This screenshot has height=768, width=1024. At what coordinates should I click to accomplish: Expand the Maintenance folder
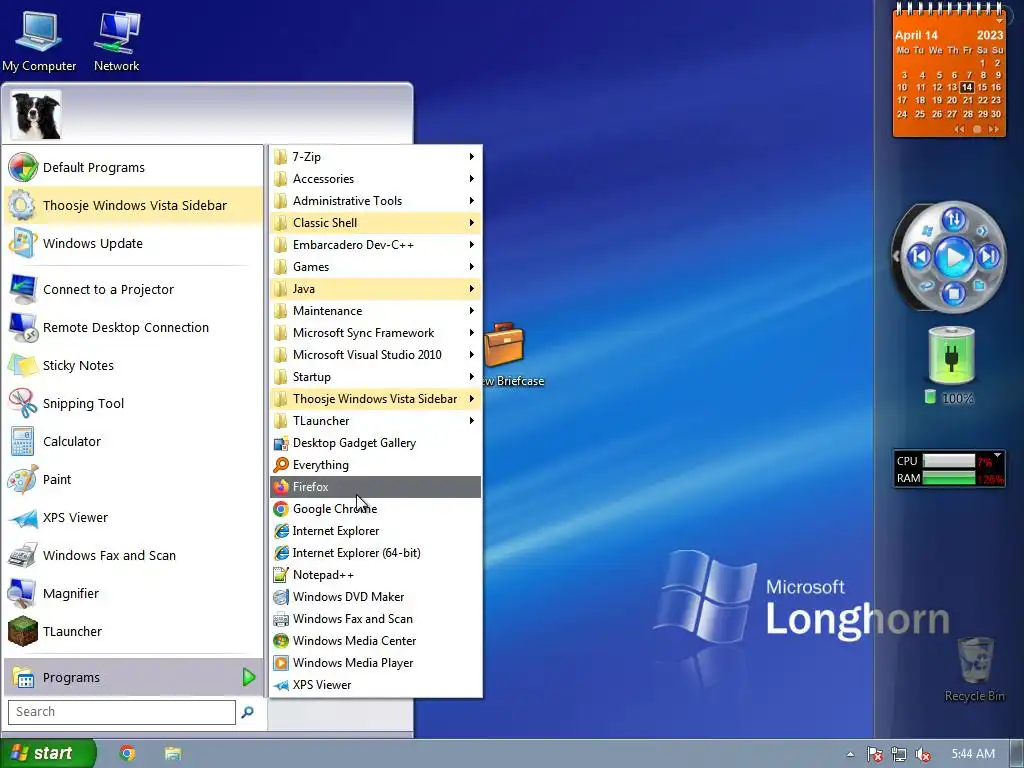(x=376, y=310)
